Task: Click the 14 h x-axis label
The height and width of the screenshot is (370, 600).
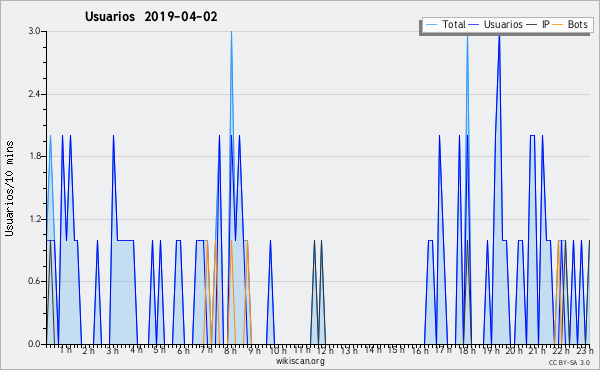Action: pyautogui.click(x=373, y=350)
